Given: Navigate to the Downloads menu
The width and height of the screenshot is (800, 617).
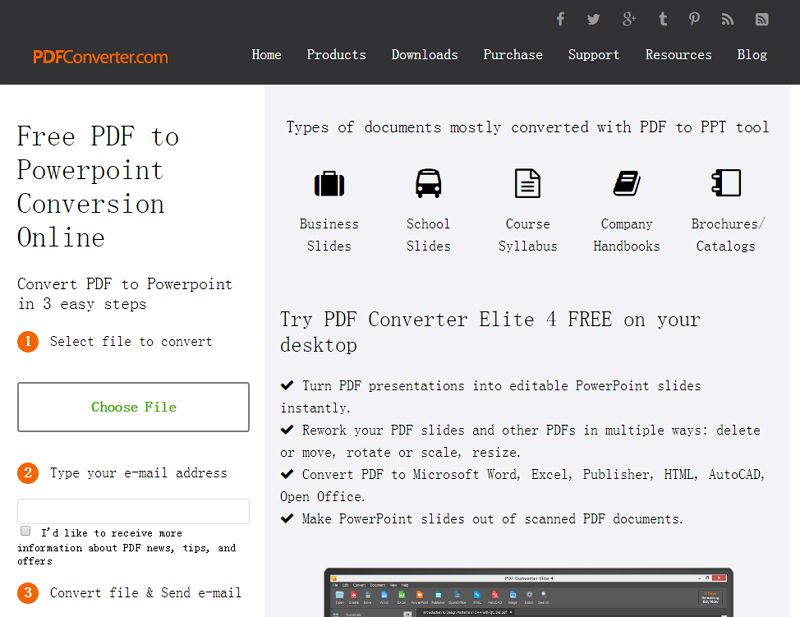Looking at the screenshot, I should (x=425, y=55).
